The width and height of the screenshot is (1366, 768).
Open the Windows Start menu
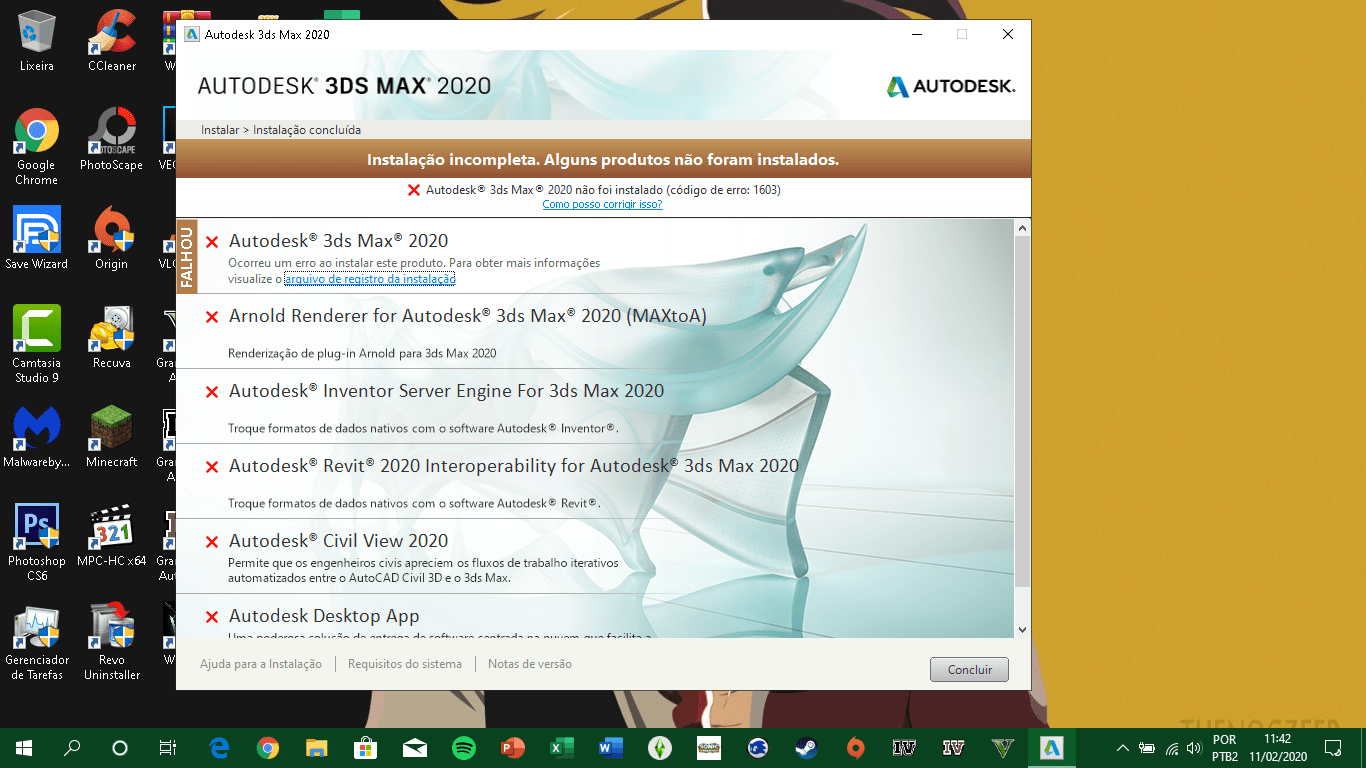pos(24,747)
